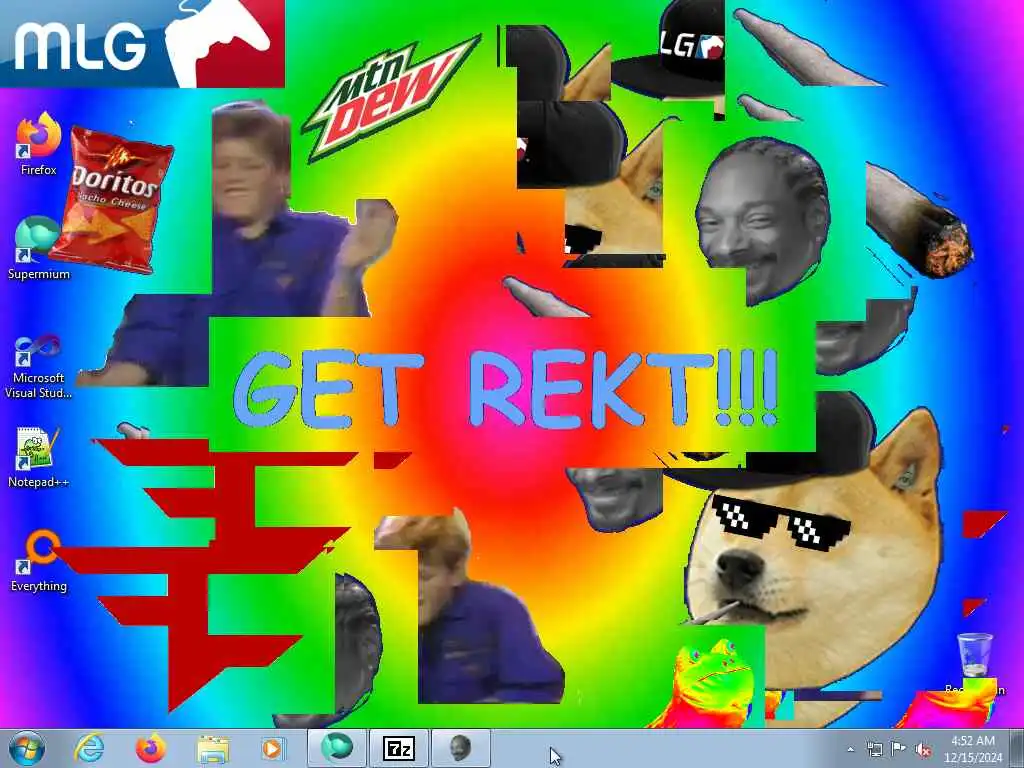This screenshot has height=768, width=1024.
Task: Click the muted volume tray icon
Action: coord(923,750)
